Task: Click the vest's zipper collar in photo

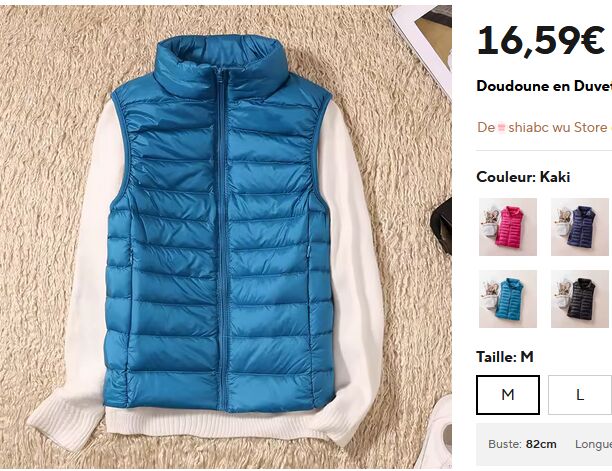Action: 221,66
